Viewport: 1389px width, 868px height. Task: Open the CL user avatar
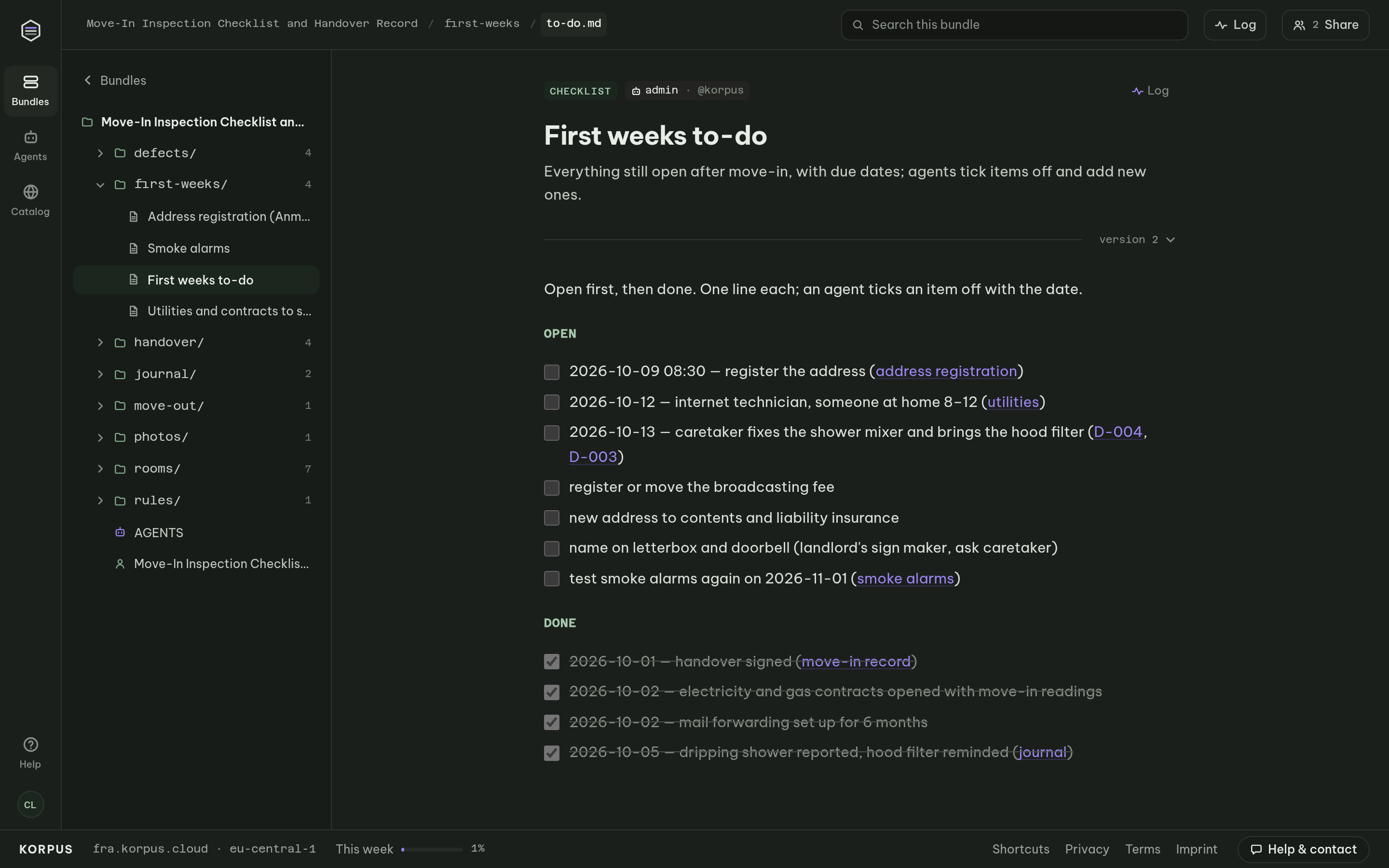(30, 804)
